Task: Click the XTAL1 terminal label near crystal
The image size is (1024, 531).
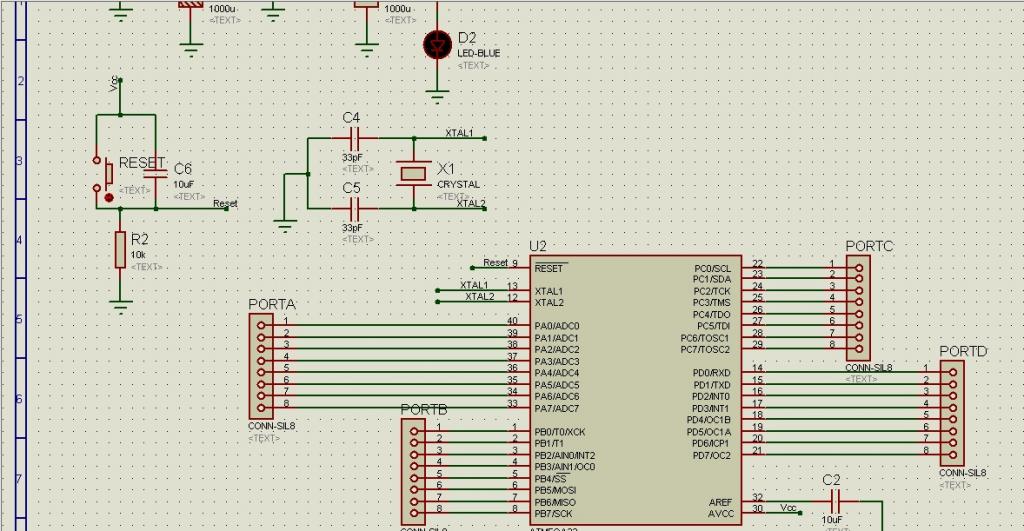Action: [x=459, y=133]
